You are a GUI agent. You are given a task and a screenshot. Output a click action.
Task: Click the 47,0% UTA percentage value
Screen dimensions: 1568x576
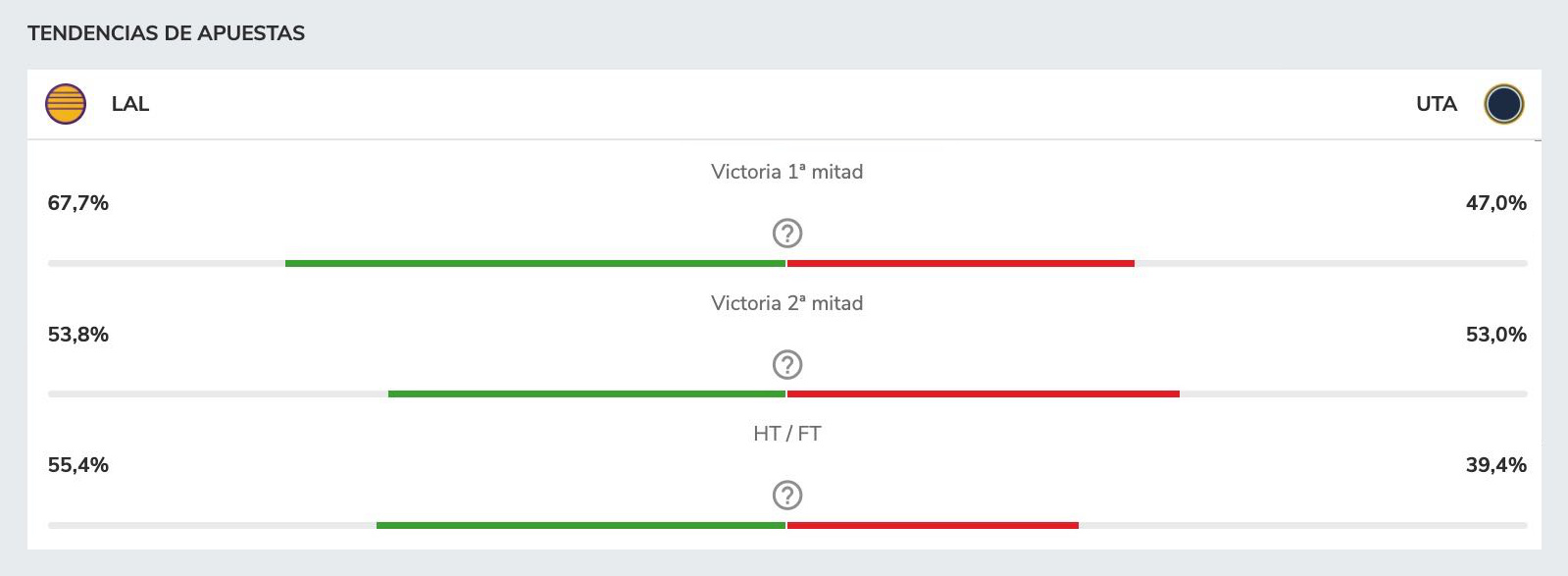pyautogui.click(x=1495, y=203)
